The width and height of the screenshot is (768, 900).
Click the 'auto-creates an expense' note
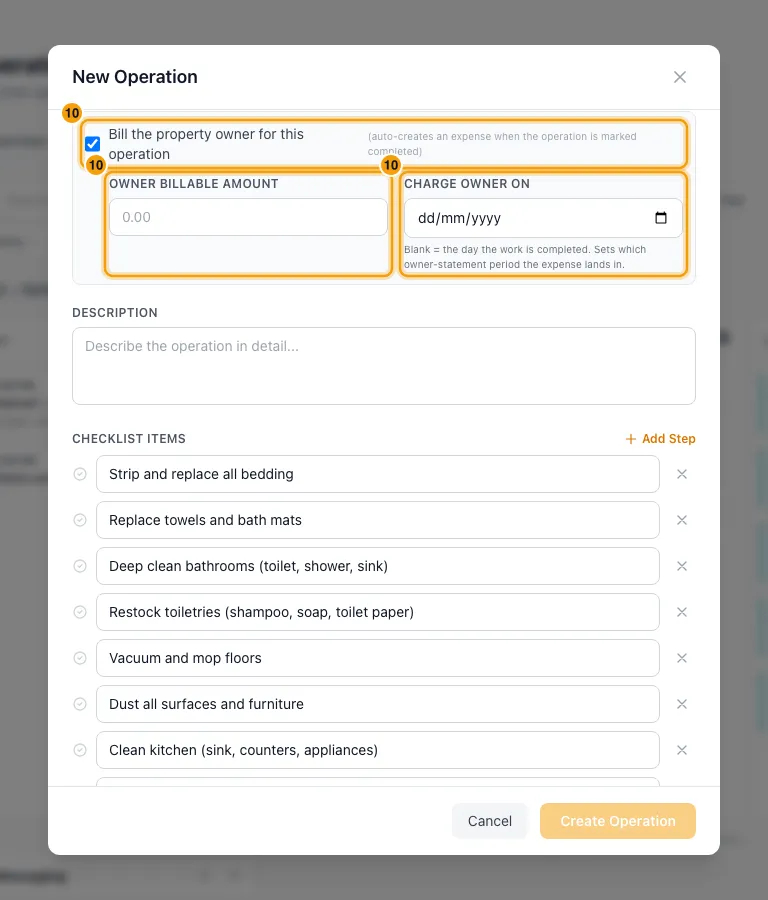point(502,144)
